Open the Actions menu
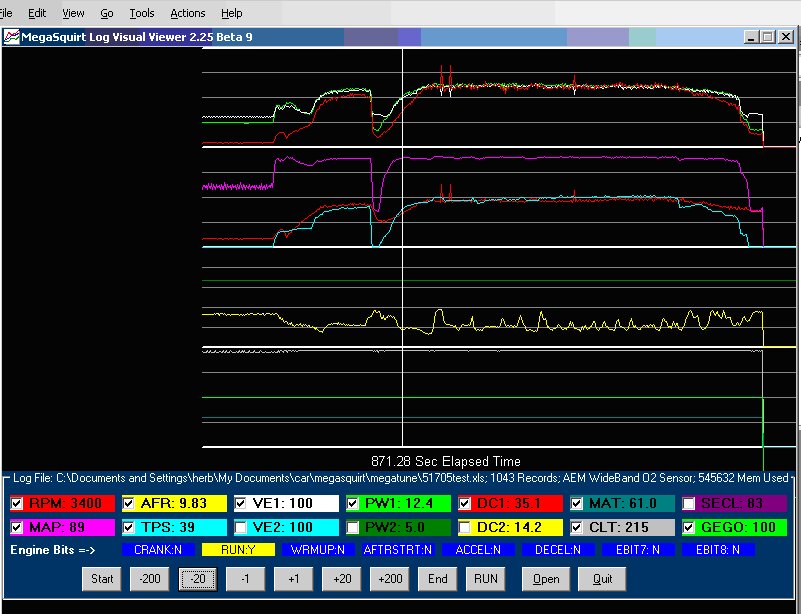This screenshot has height=614, width=801. (187, 13)
